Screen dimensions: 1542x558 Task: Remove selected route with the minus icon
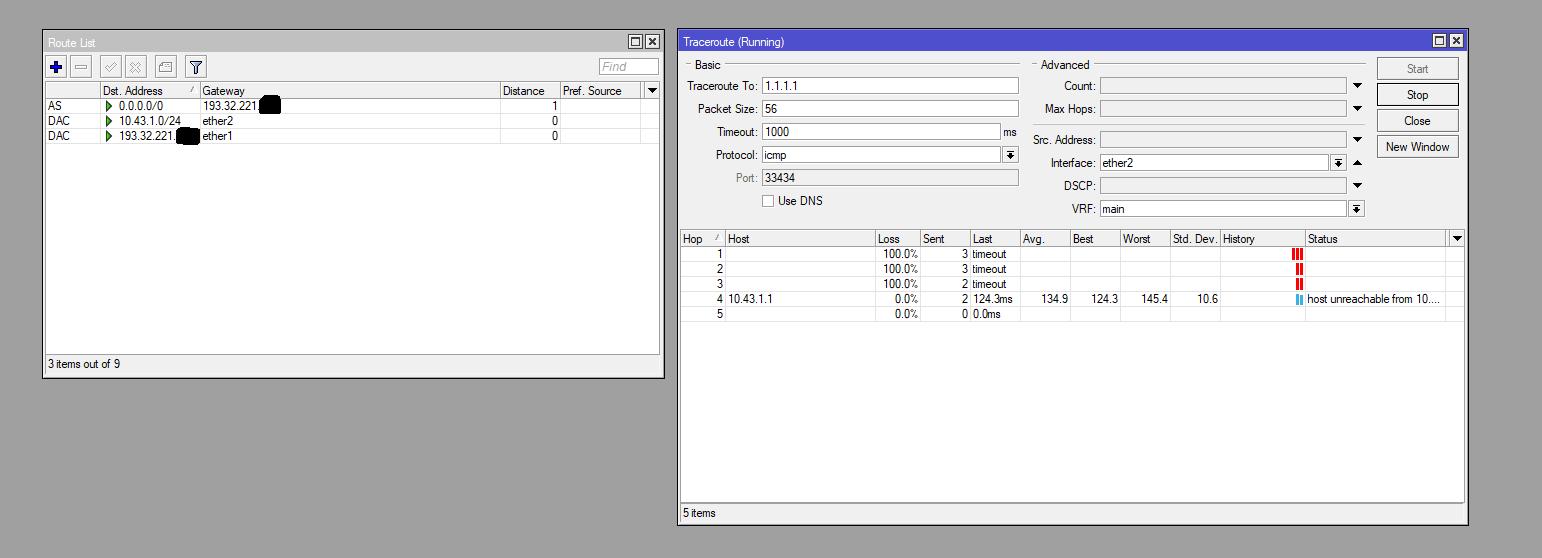[x=82, y=67]
